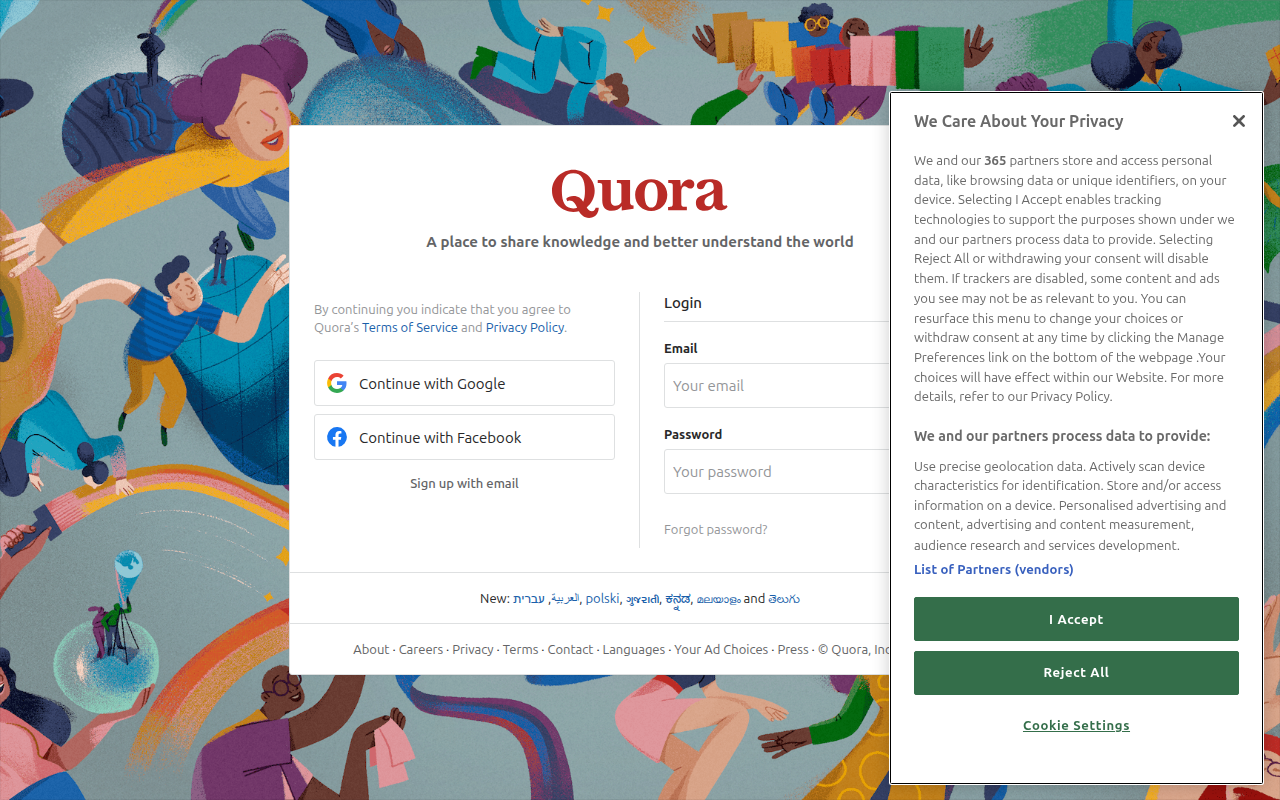Dismiss the privacy dialog with the X

[1239, 120]
